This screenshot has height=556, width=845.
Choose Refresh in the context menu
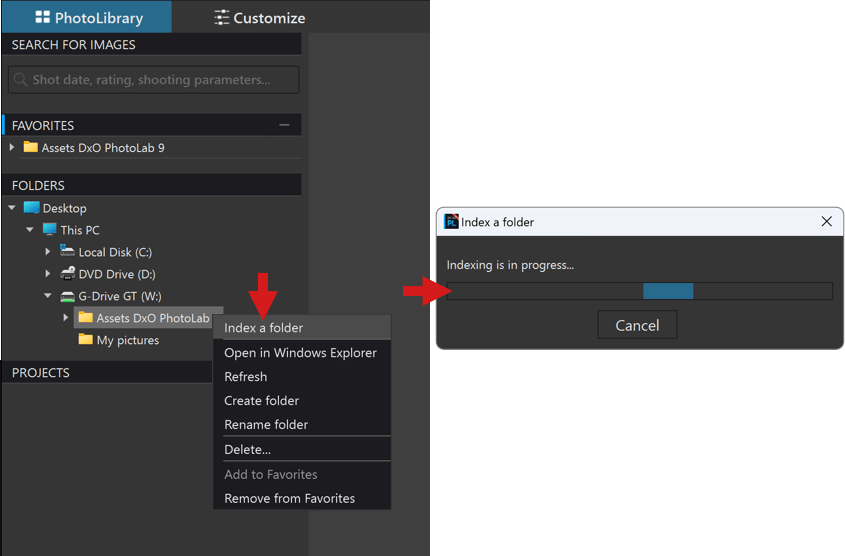click(x=302, y=377)
